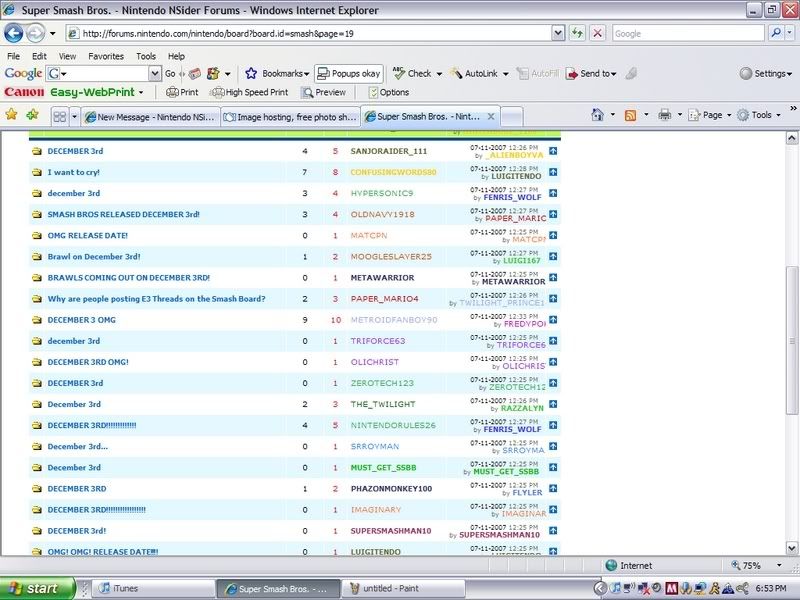Click the Canon Print button
800x600 pixels.
(x=182, y=92)
